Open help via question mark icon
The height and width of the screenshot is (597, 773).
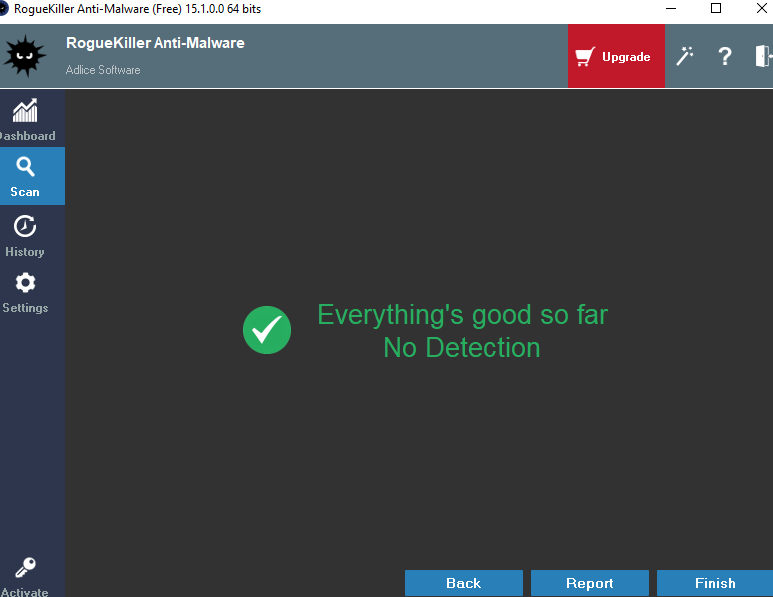point(724,56)
